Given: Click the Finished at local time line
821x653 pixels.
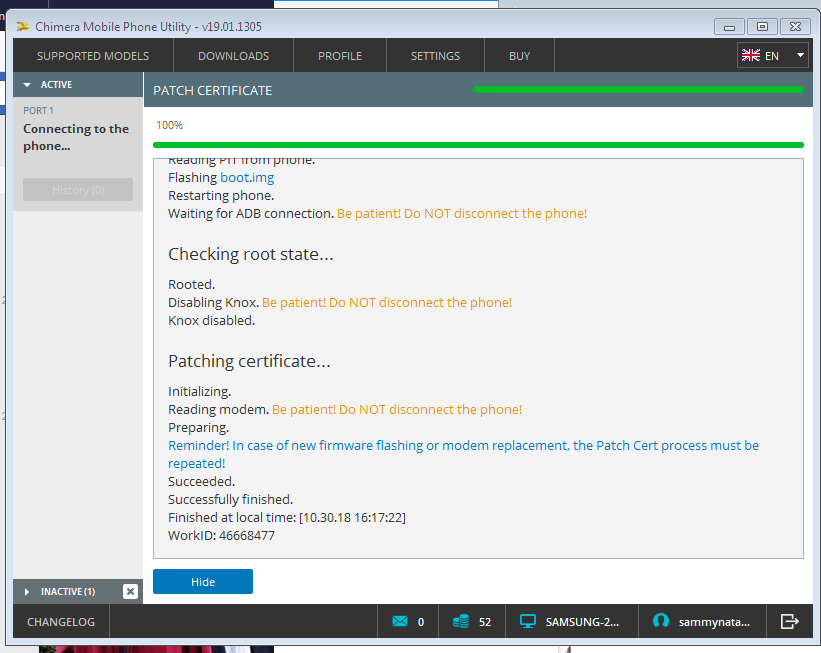Looking at the screenshot, I should point(287,517).
